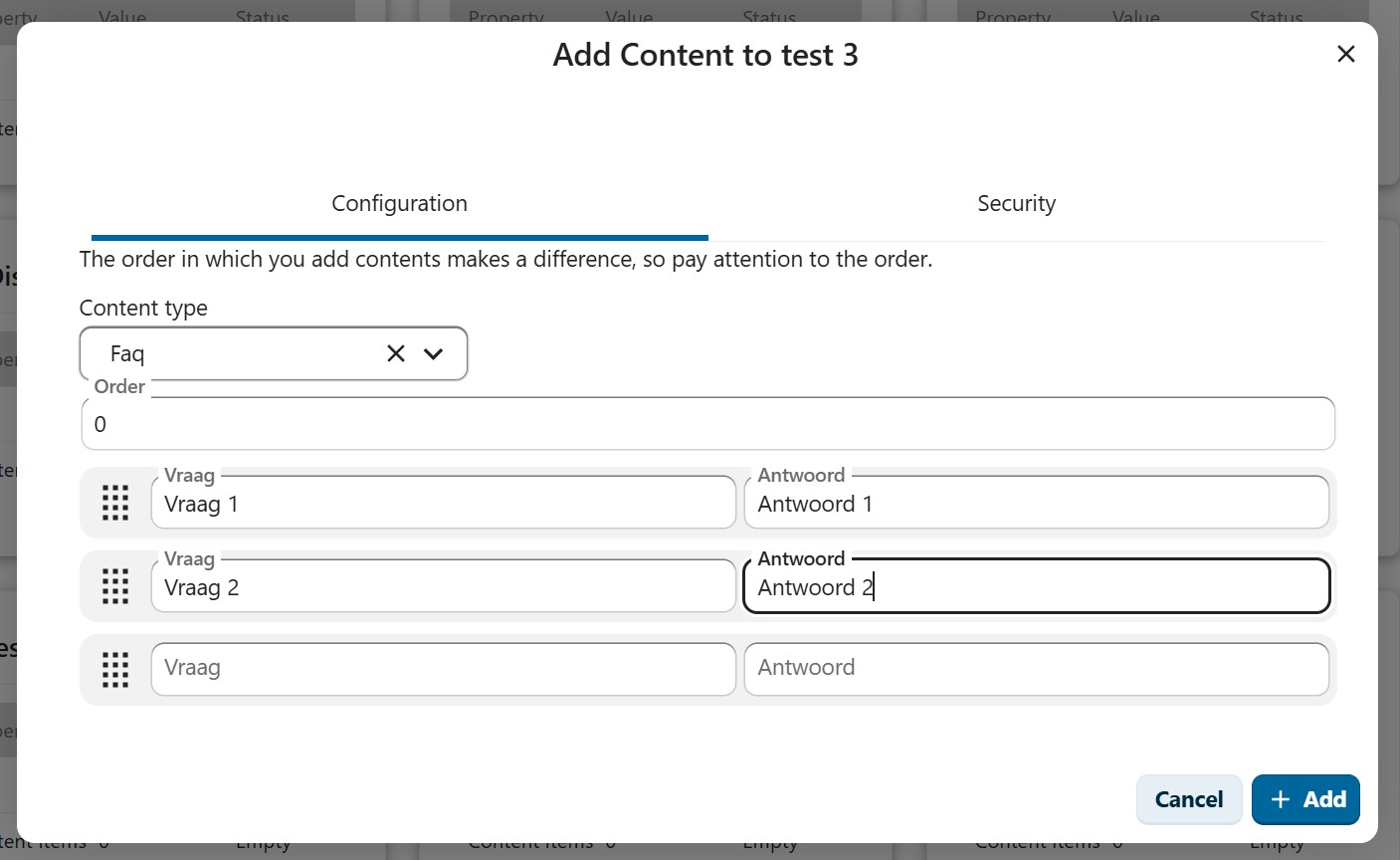The width and height of the screenshot is (1400, 860).
Task: Clear the Faq selection using the X icon
Action: 395,352
